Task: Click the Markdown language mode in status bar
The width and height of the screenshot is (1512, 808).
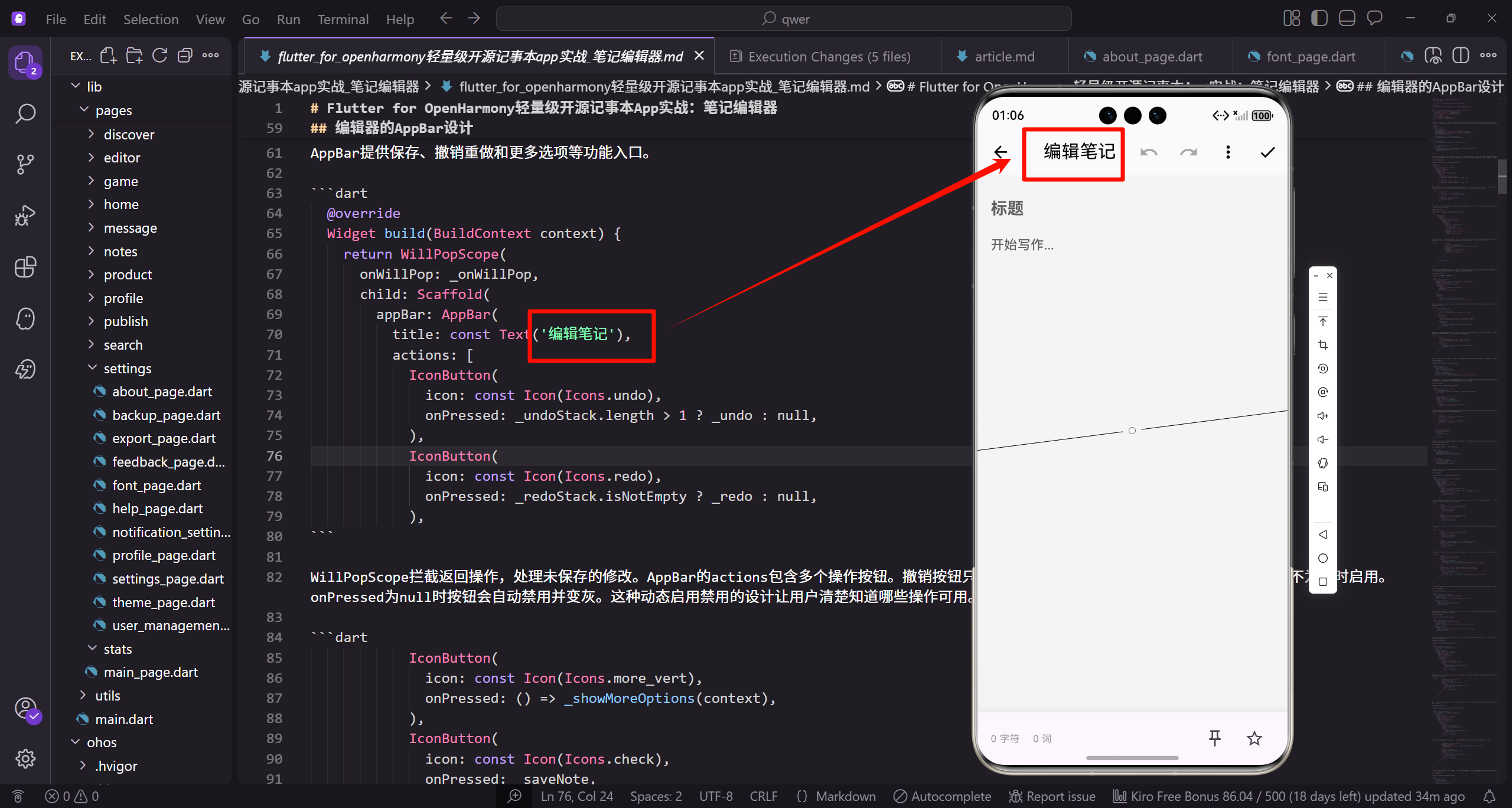Action: tap(845, 796)
